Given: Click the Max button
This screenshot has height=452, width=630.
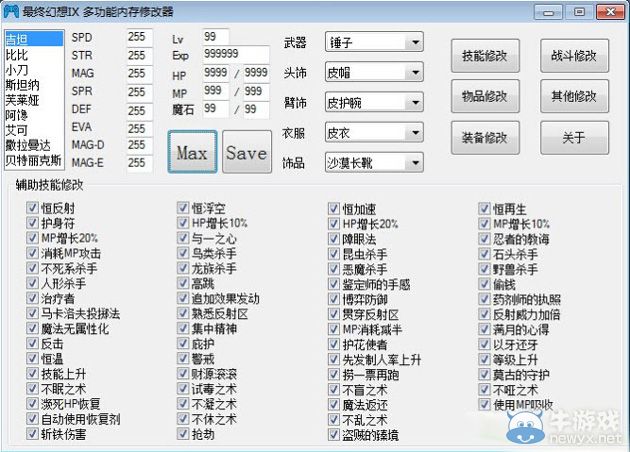Looking at the screenshot, I should tap(192, 152).
